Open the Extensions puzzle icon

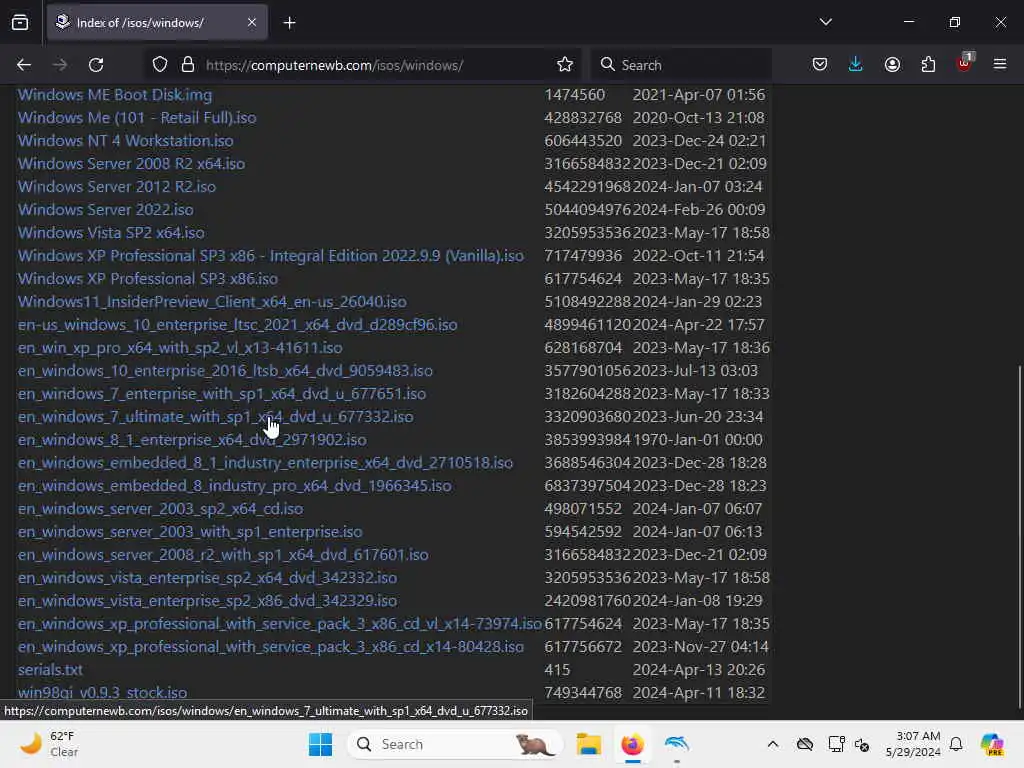pos(928,65)
